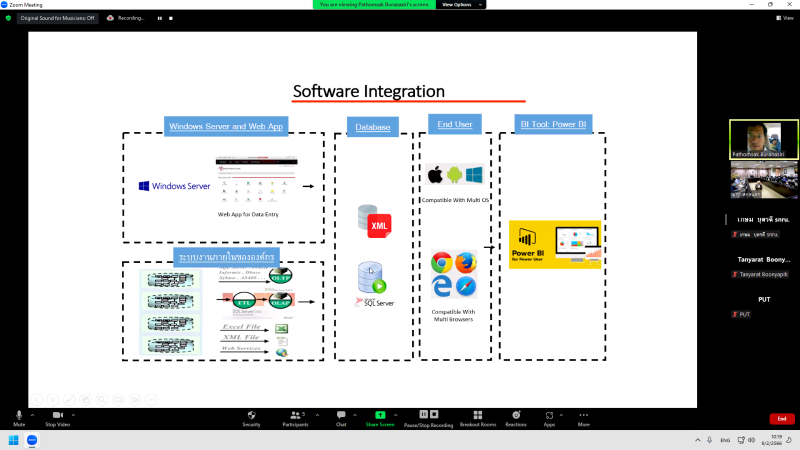Pause recording from the top bar
The width and height of the screenshot is (800, 450).
159,18
